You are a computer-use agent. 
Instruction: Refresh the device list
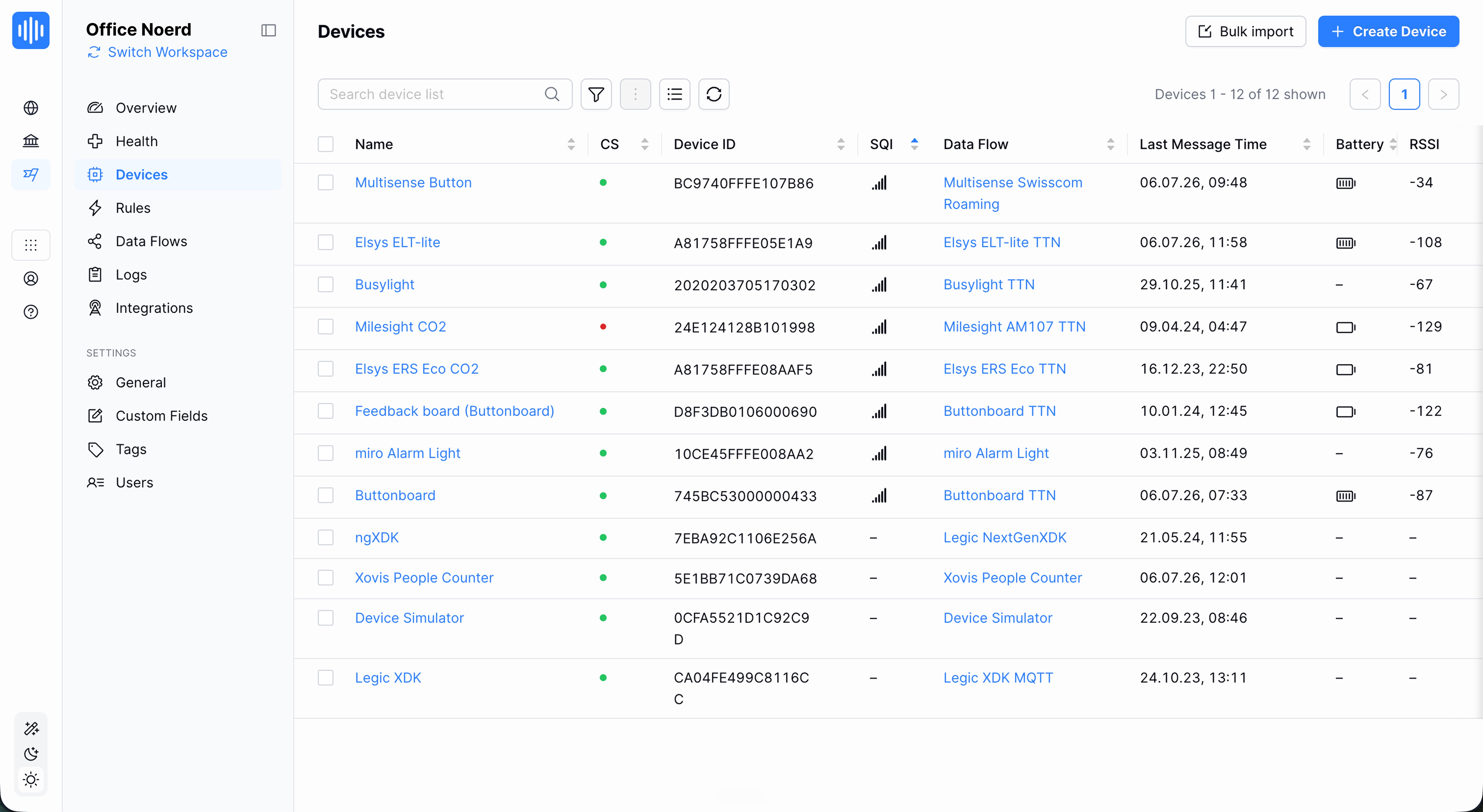tap(713, 94)
